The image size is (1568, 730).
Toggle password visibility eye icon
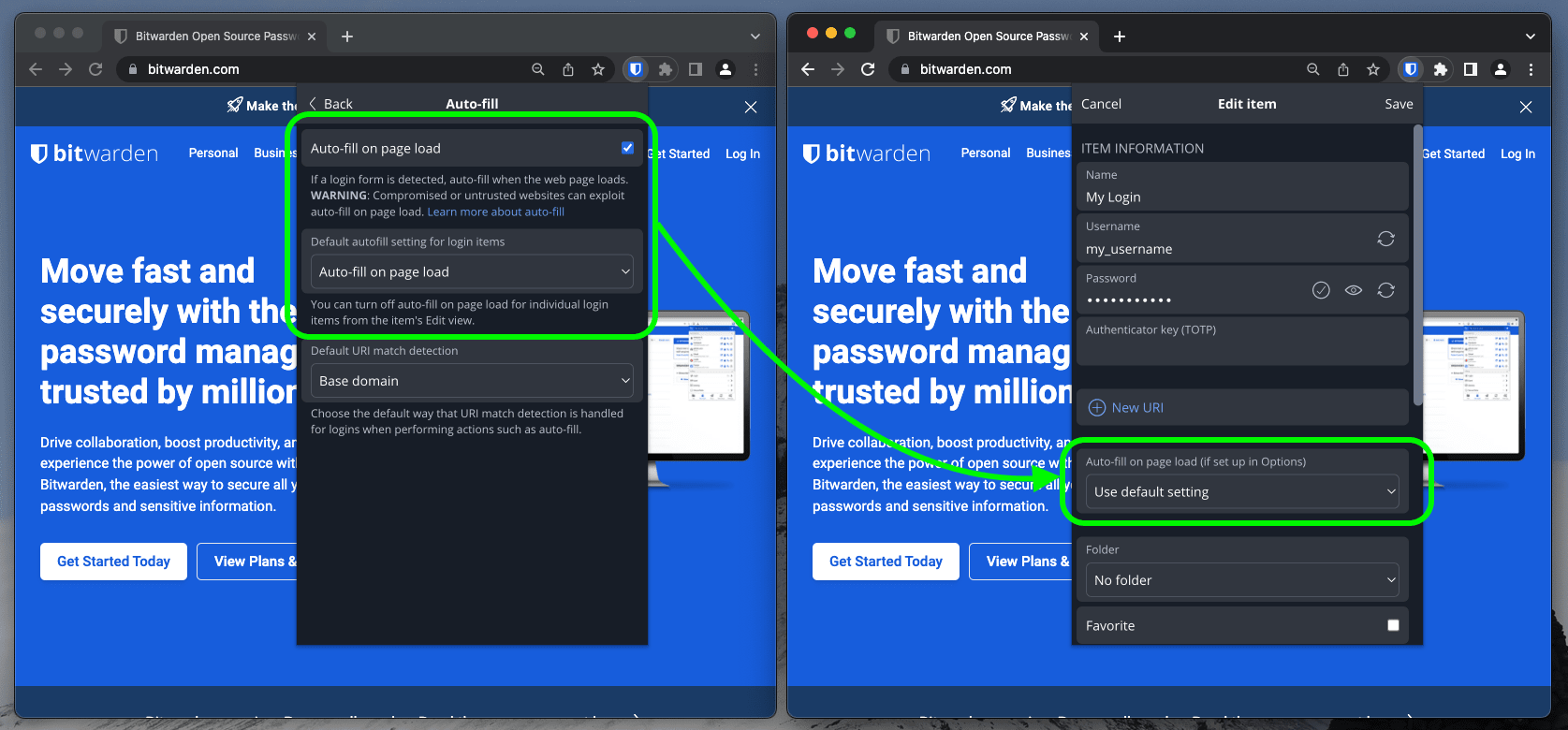tap(1354, 290)
